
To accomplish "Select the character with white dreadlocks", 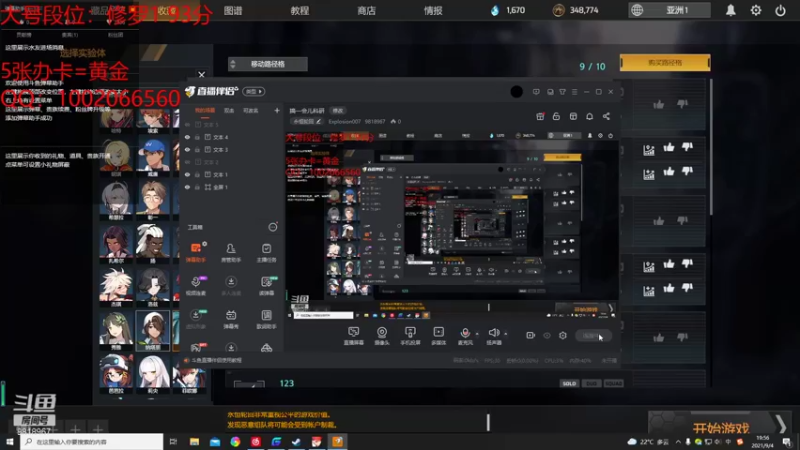I will point(153,242).
